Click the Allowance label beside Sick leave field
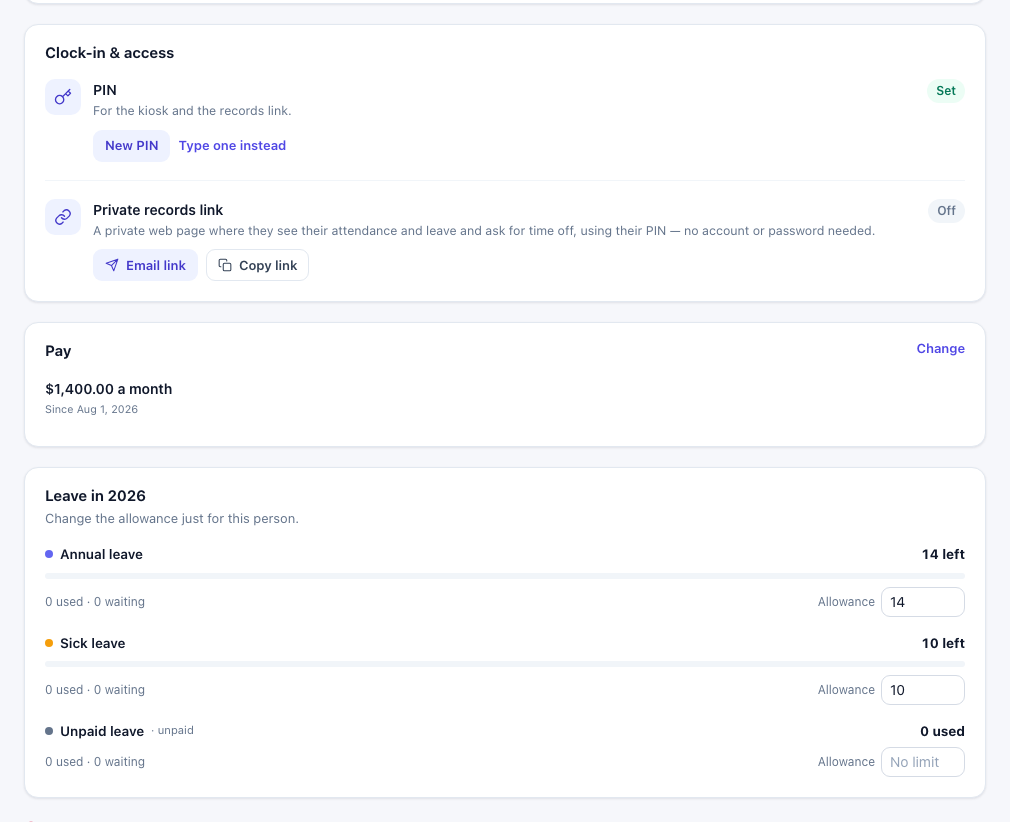The image size is (1010, 822). coord(846,689)
